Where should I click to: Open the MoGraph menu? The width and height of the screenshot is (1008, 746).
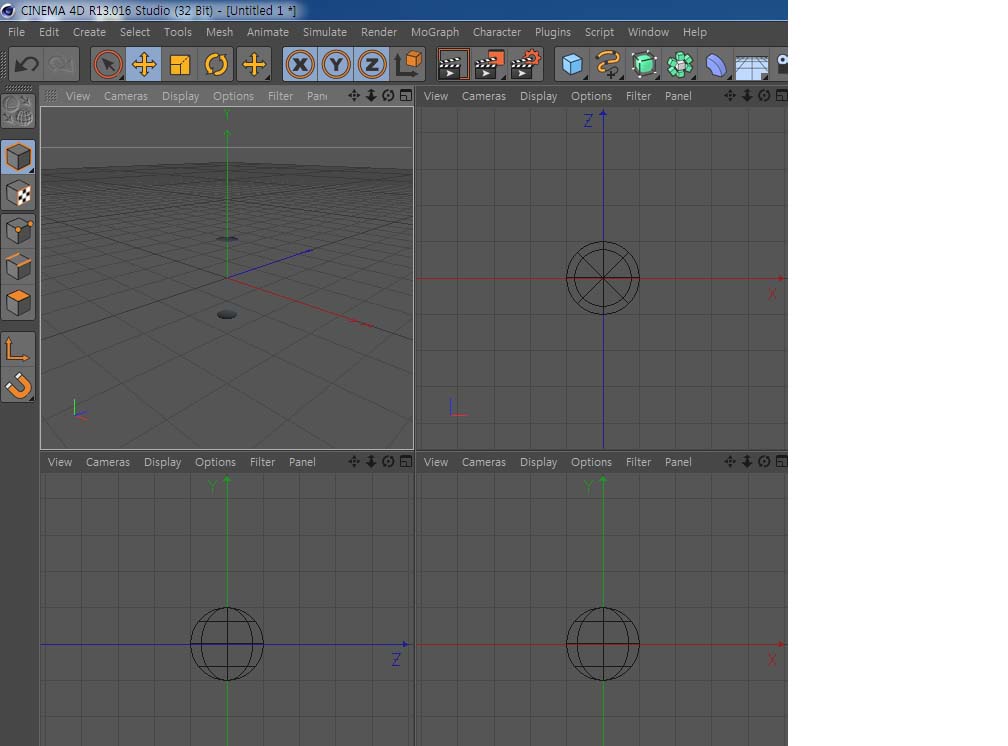[x=435, y=32]
